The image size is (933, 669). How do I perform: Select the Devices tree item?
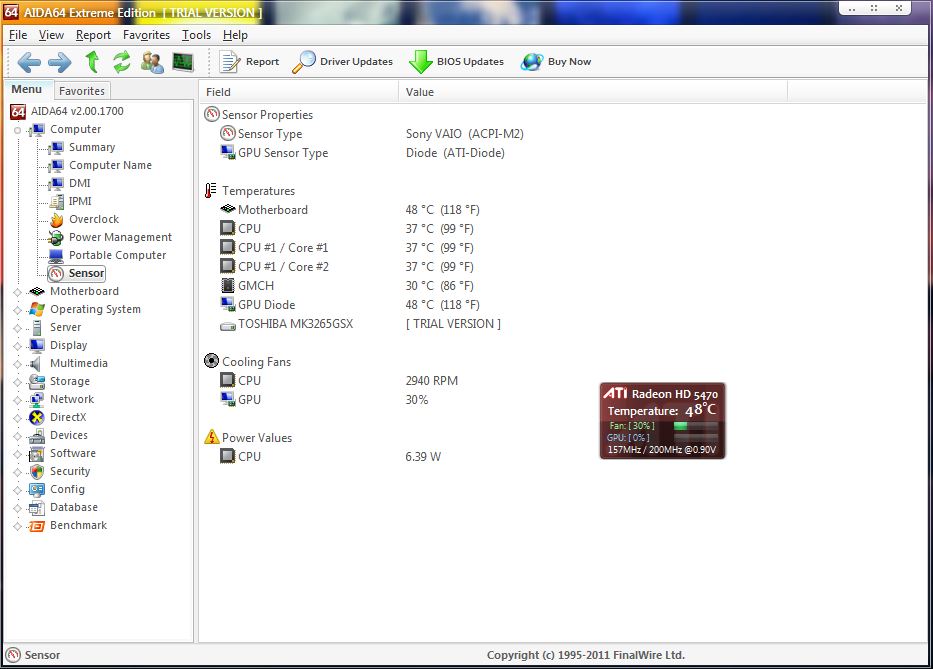pyautogui.click(x=68, y=436)
